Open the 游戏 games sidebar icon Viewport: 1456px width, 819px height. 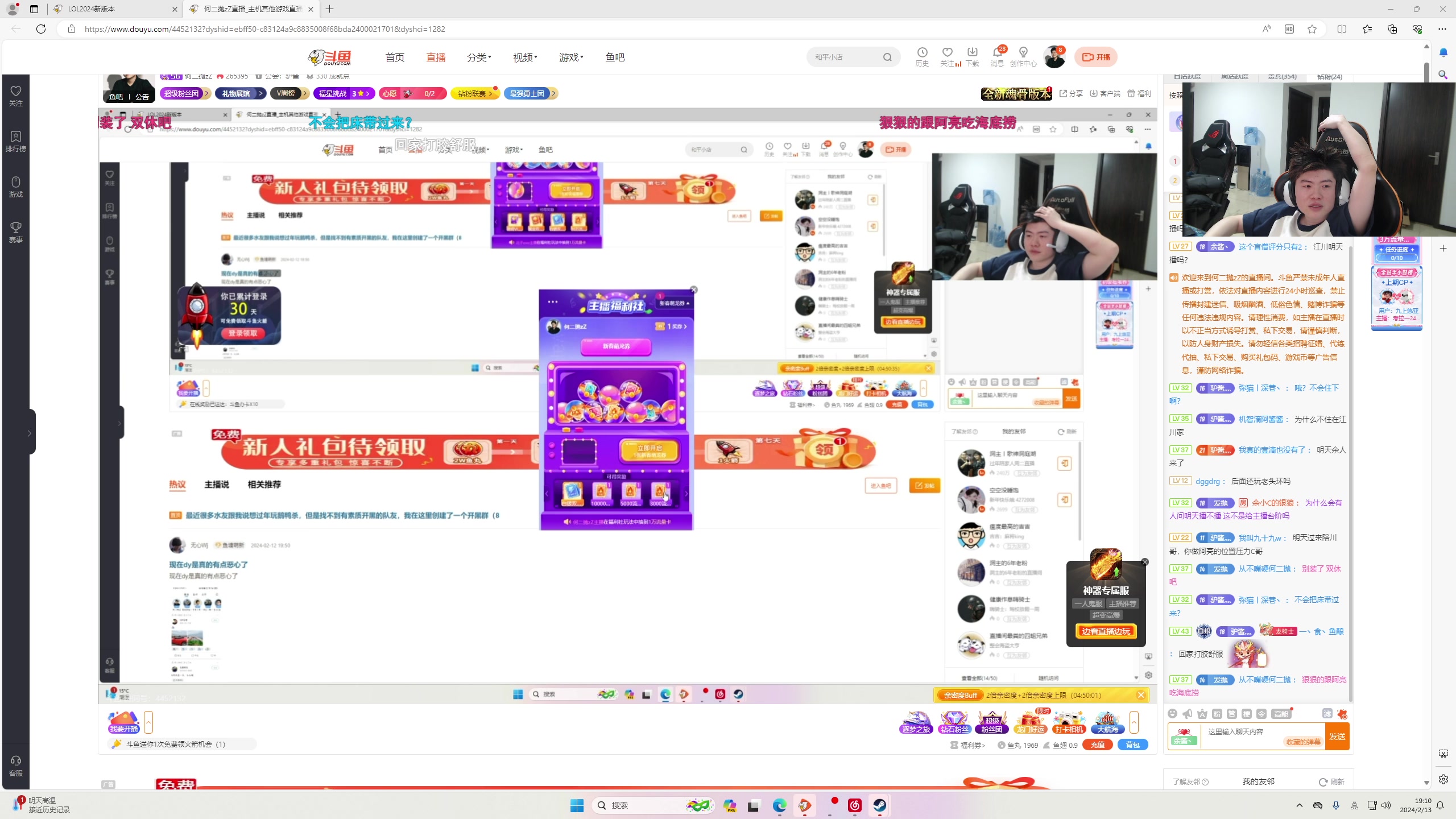tap(16, 187)
